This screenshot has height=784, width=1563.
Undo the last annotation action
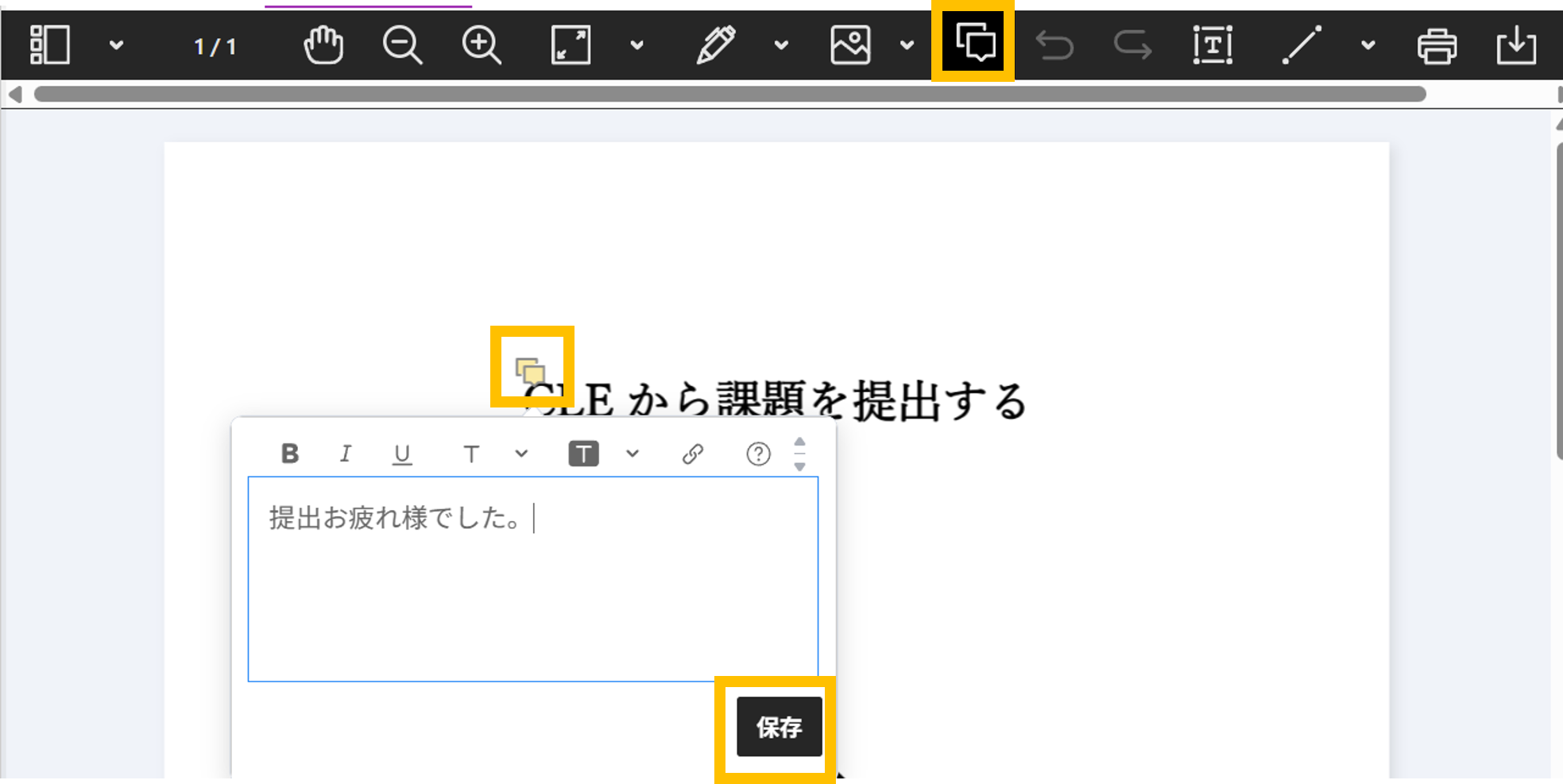tap(1054, 45)
